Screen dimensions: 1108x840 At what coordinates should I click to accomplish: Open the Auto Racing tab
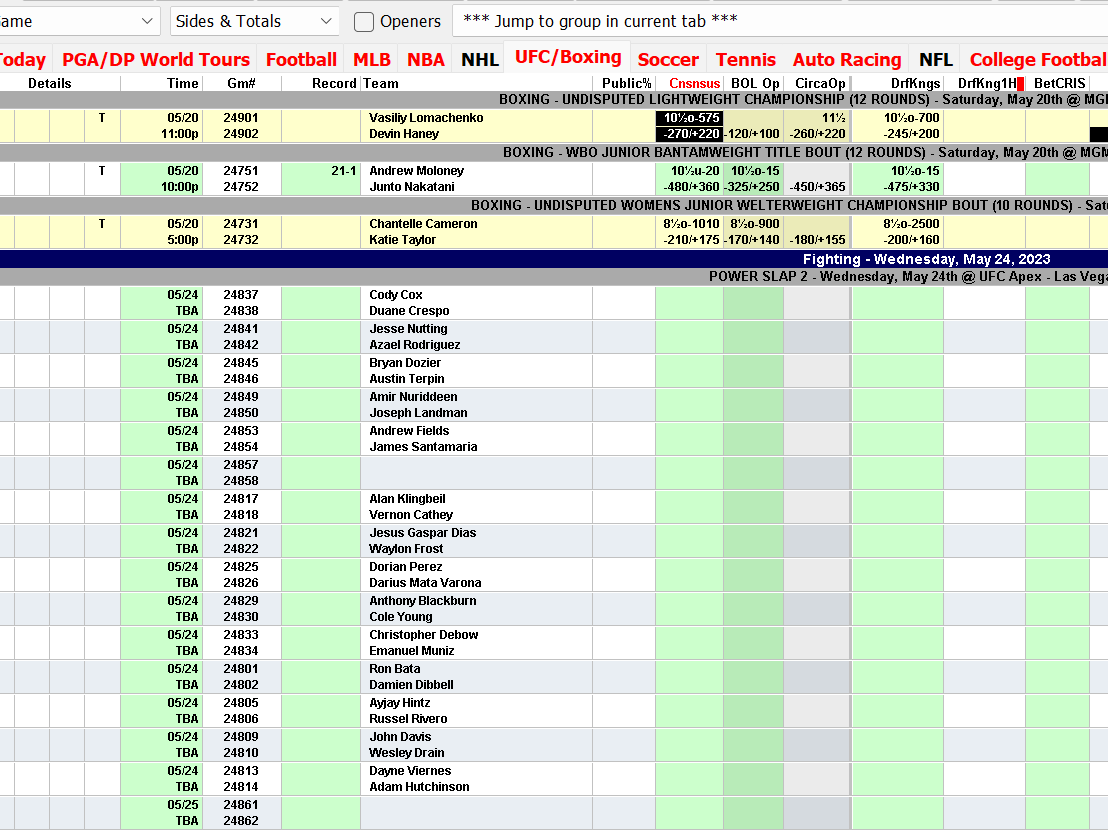point(847,59)
